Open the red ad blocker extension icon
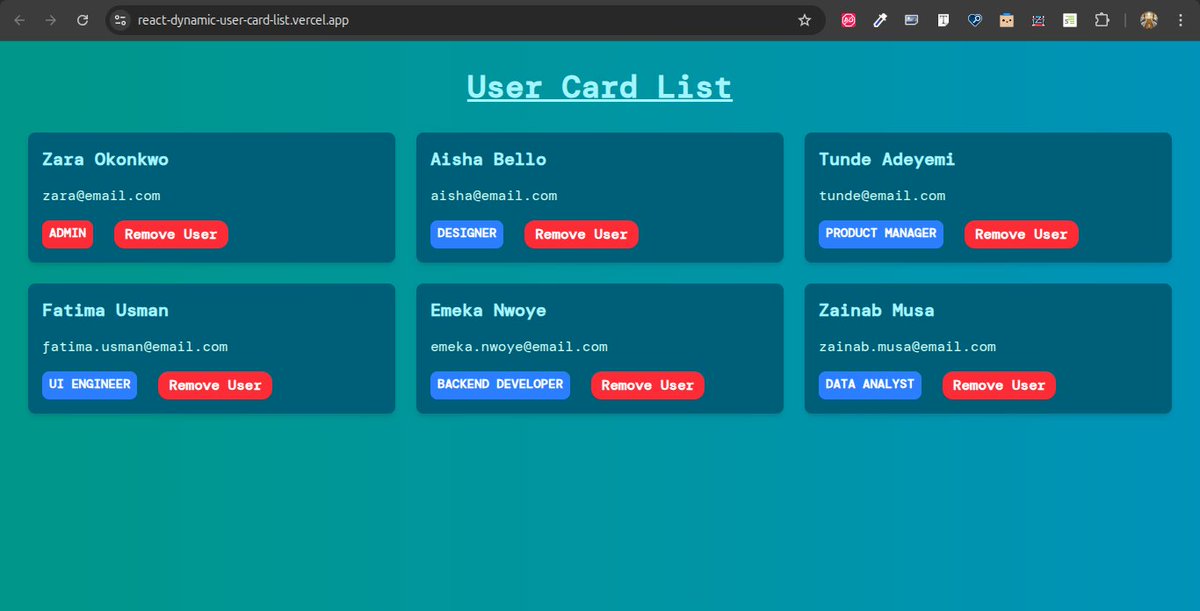This screenshot has width=1200, height=611. coord(848,20)
